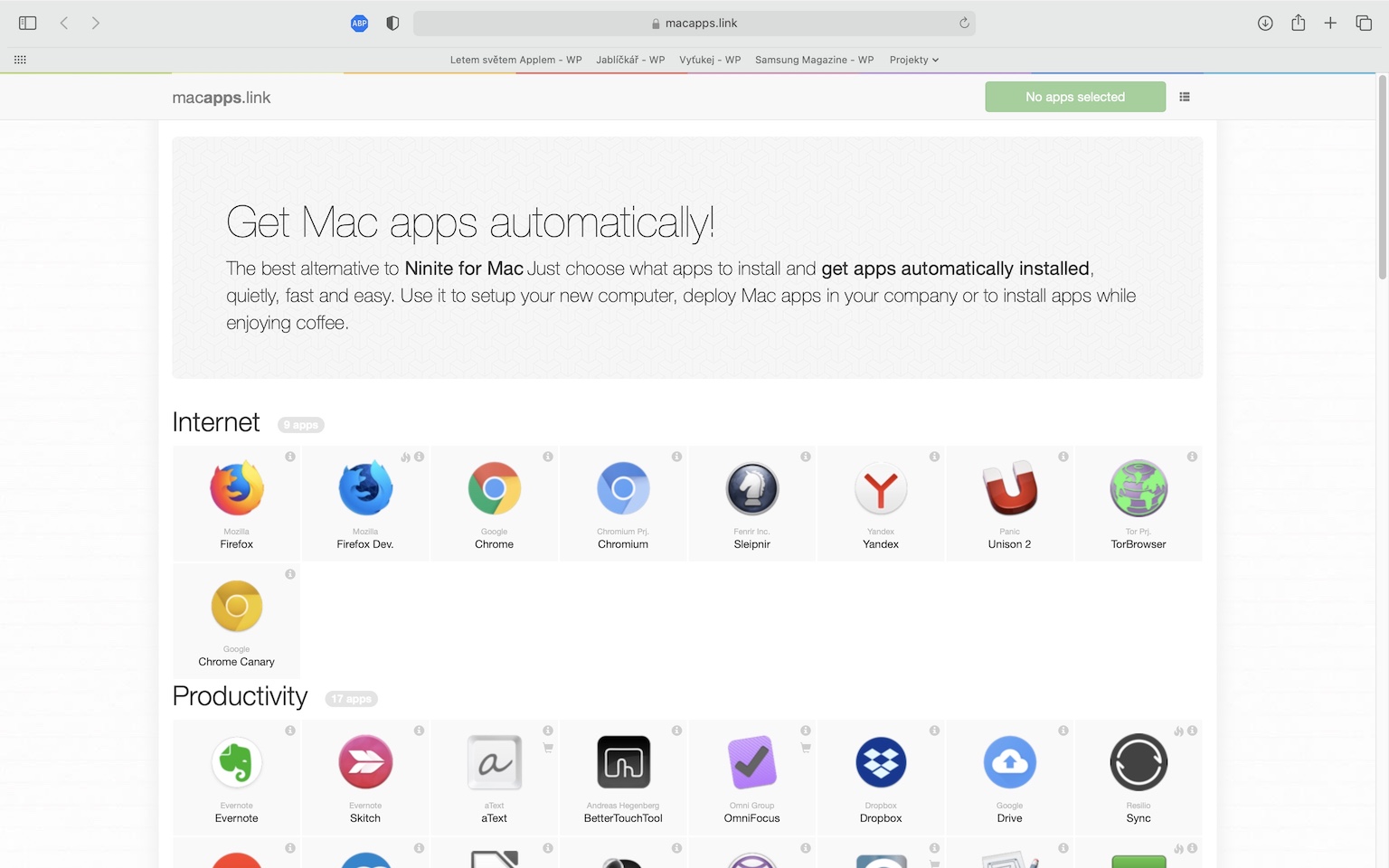The width and height of the screenshot is (1389, 868).
Task: Open Letem světem Applem - WP bookmark
Action: pos(515,60)
